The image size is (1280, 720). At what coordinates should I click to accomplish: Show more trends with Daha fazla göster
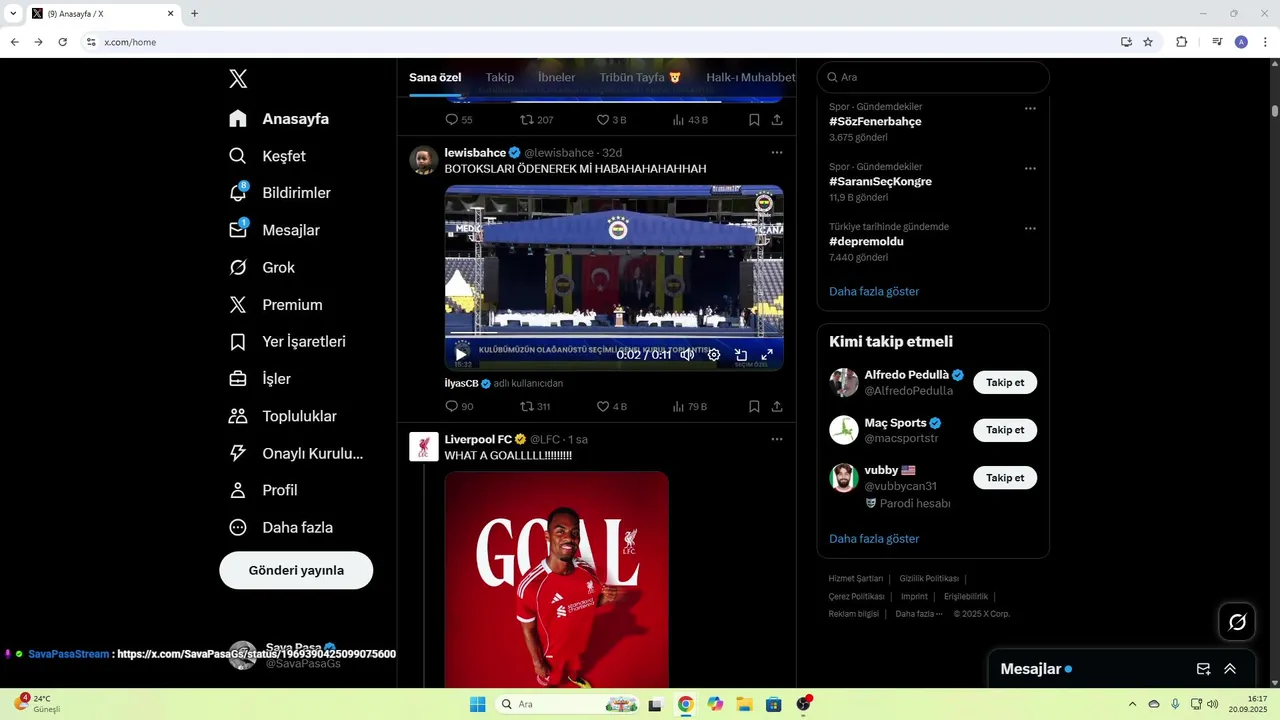tap(874, 291)
